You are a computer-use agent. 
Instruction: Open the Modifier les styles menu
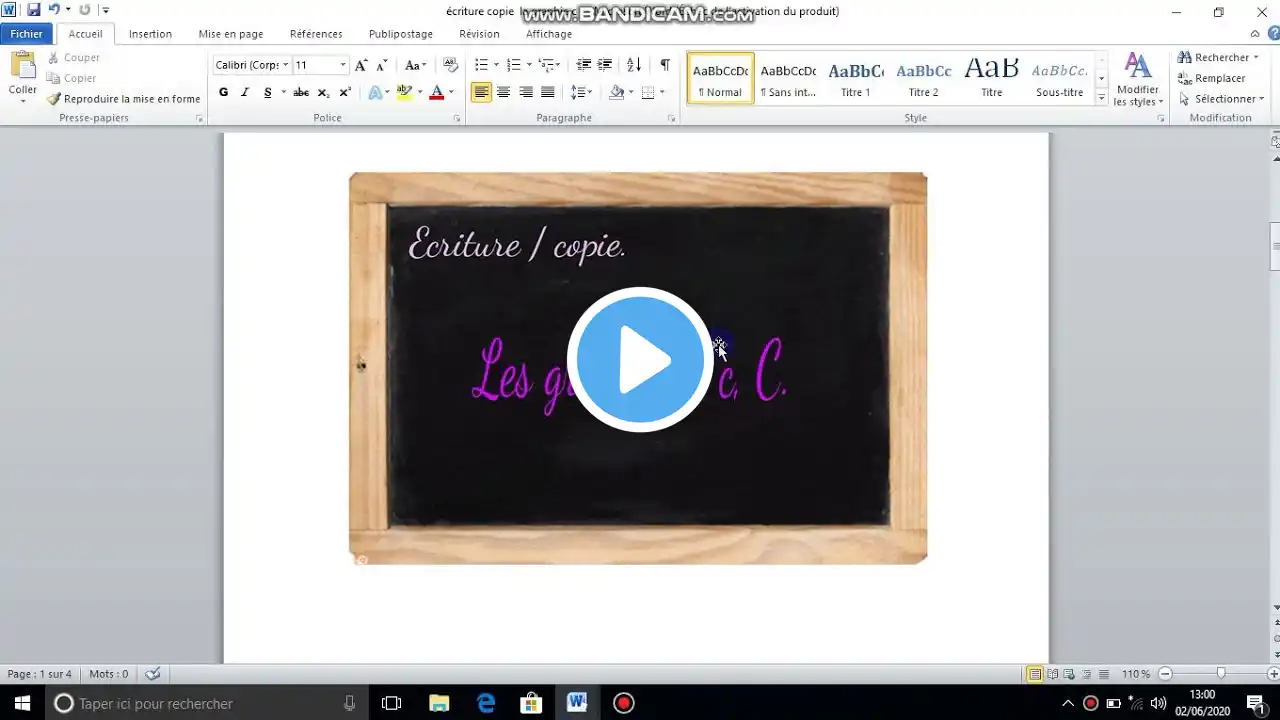tap(1138, 80)
